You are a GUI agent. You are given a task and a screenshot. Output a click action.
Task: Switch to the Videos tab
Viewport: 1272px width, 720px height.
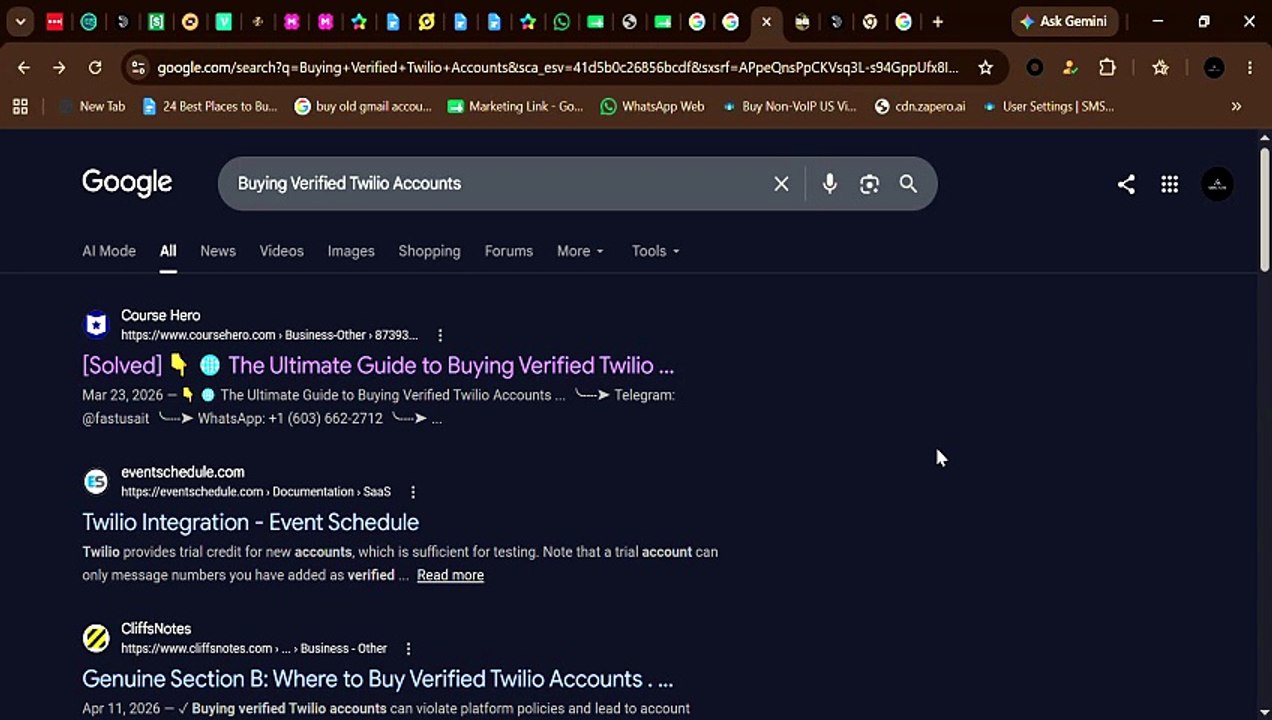pyautogui.click(x=282, y=251)
